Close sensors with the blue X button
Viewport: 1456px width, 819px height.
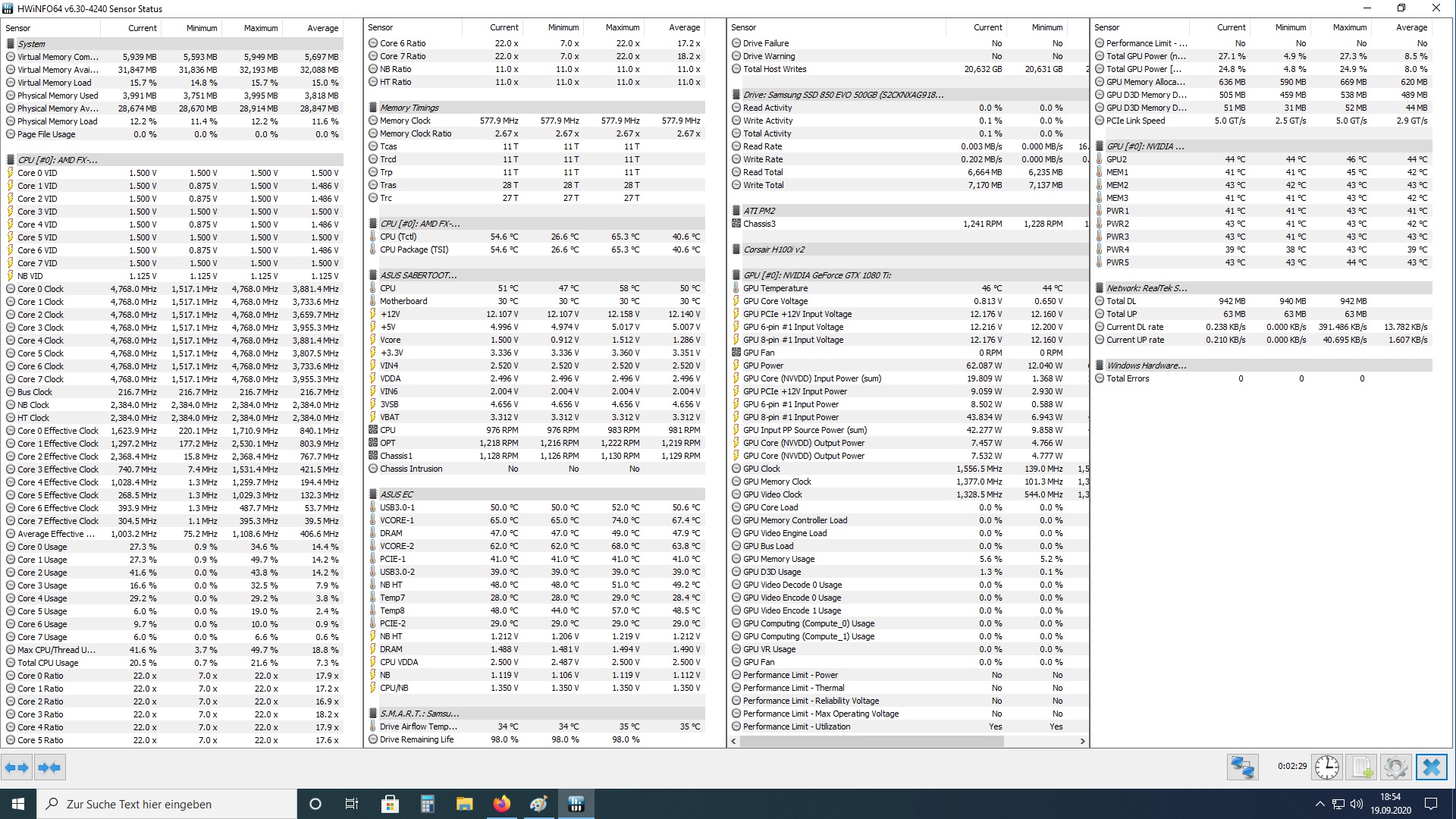(x=1431, y=767)
